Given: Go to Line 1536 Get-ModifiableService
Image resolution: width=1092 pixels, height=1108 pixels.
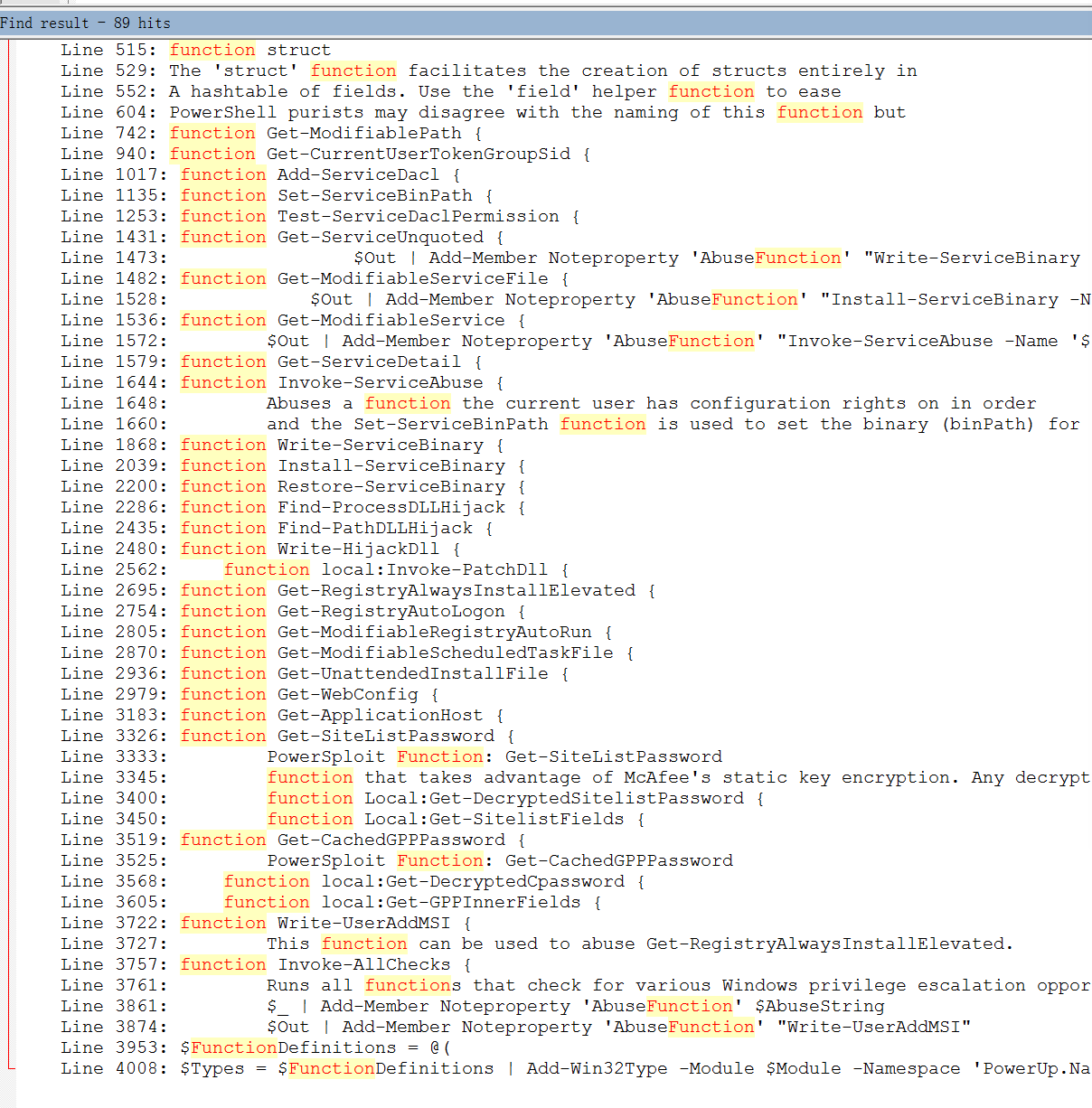Looking at the screenshot, I should (x=293, y=320).
